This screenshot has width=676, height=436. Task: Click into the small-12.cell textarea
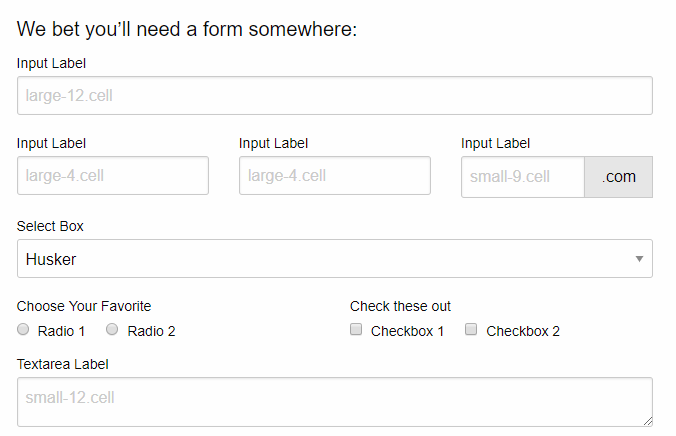pyautogui.click(x=334, y=400)
